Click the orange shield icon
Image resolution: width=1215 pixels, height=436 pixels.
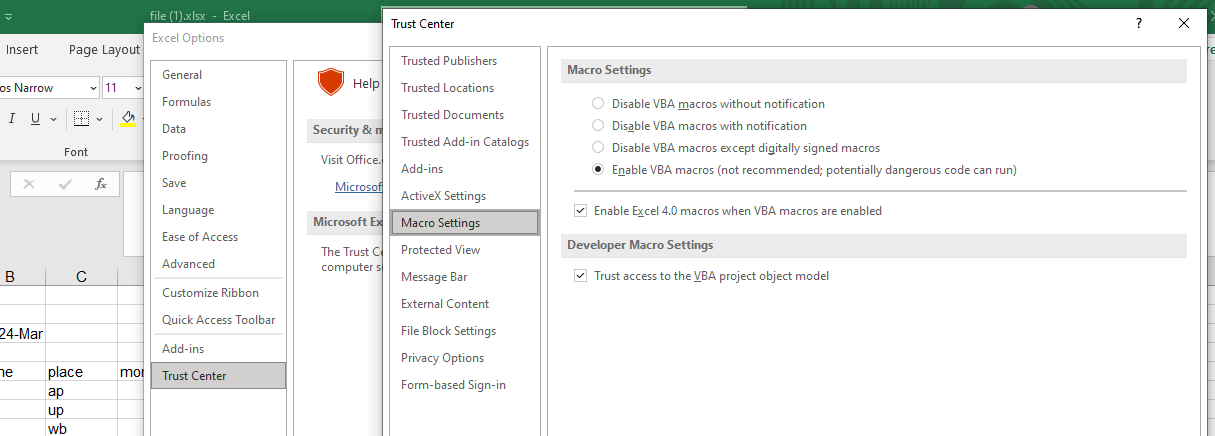click(x=330, y=82)
